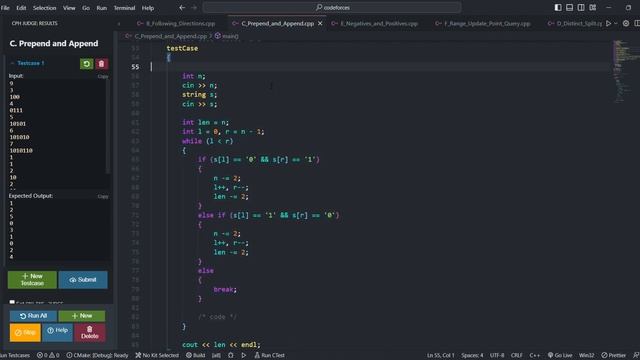Close the C_Prepend_and_Append.cpp tab
Screen dimensions: 640x360
(320, 24)
